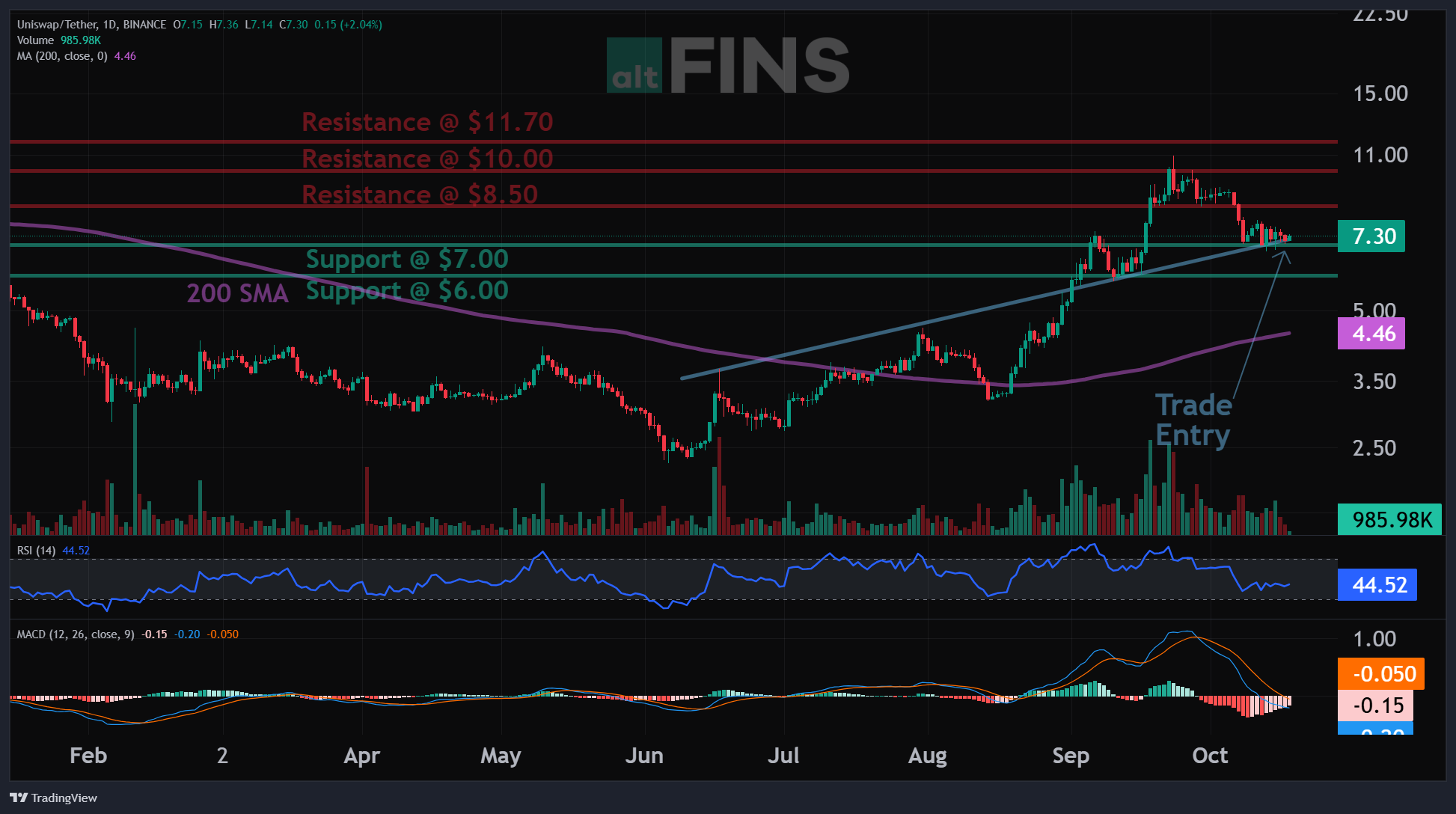Select the Support @ $6.00 line label
1456x814 pixels.
[407, 291]
